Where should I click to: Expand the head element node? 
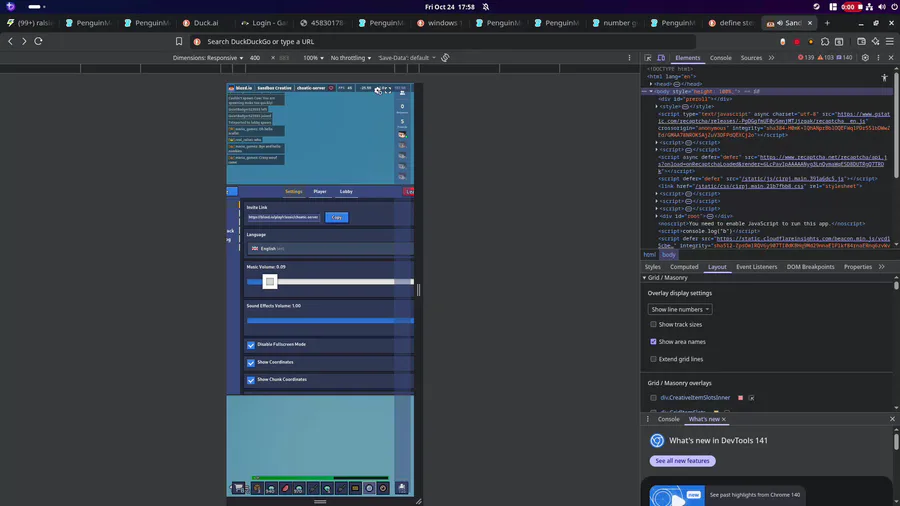(x=651, y=84)
